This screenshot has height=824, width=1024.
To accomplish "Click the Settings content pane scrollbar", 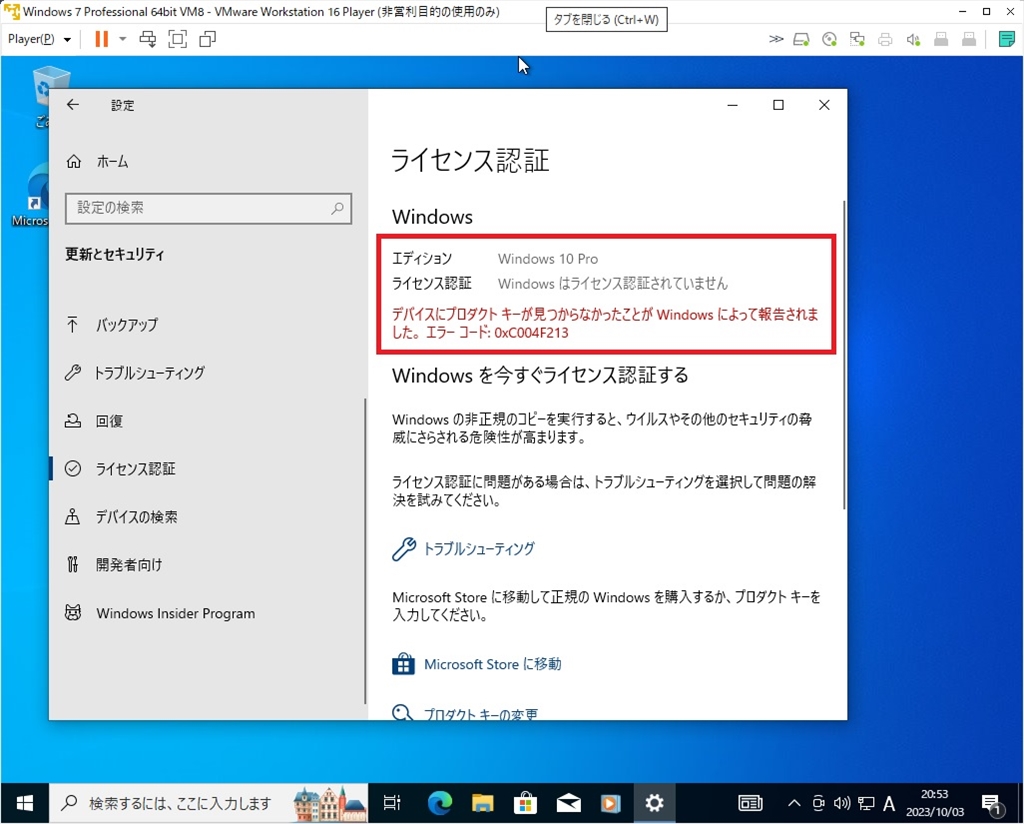I will click(x=844, y=356).
